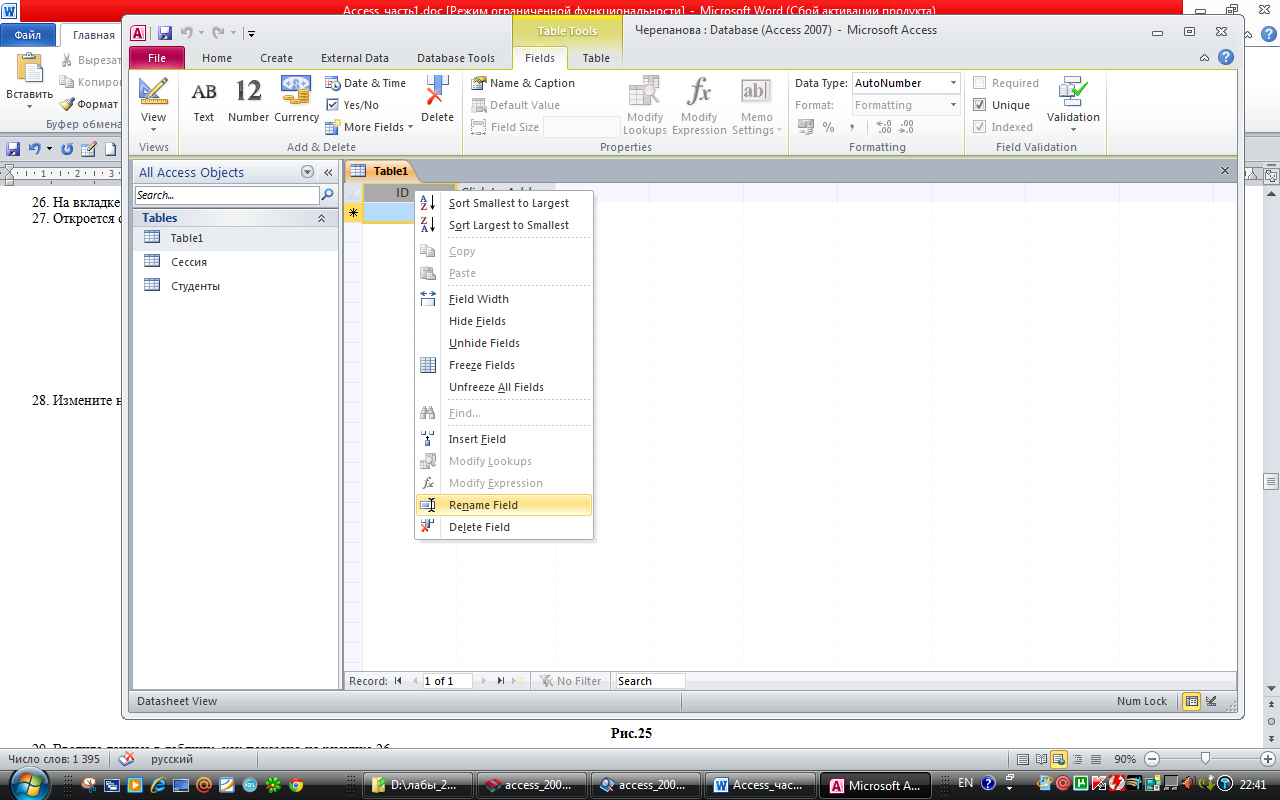Switch to Datasheet View status icon

tap(1191, 701)
